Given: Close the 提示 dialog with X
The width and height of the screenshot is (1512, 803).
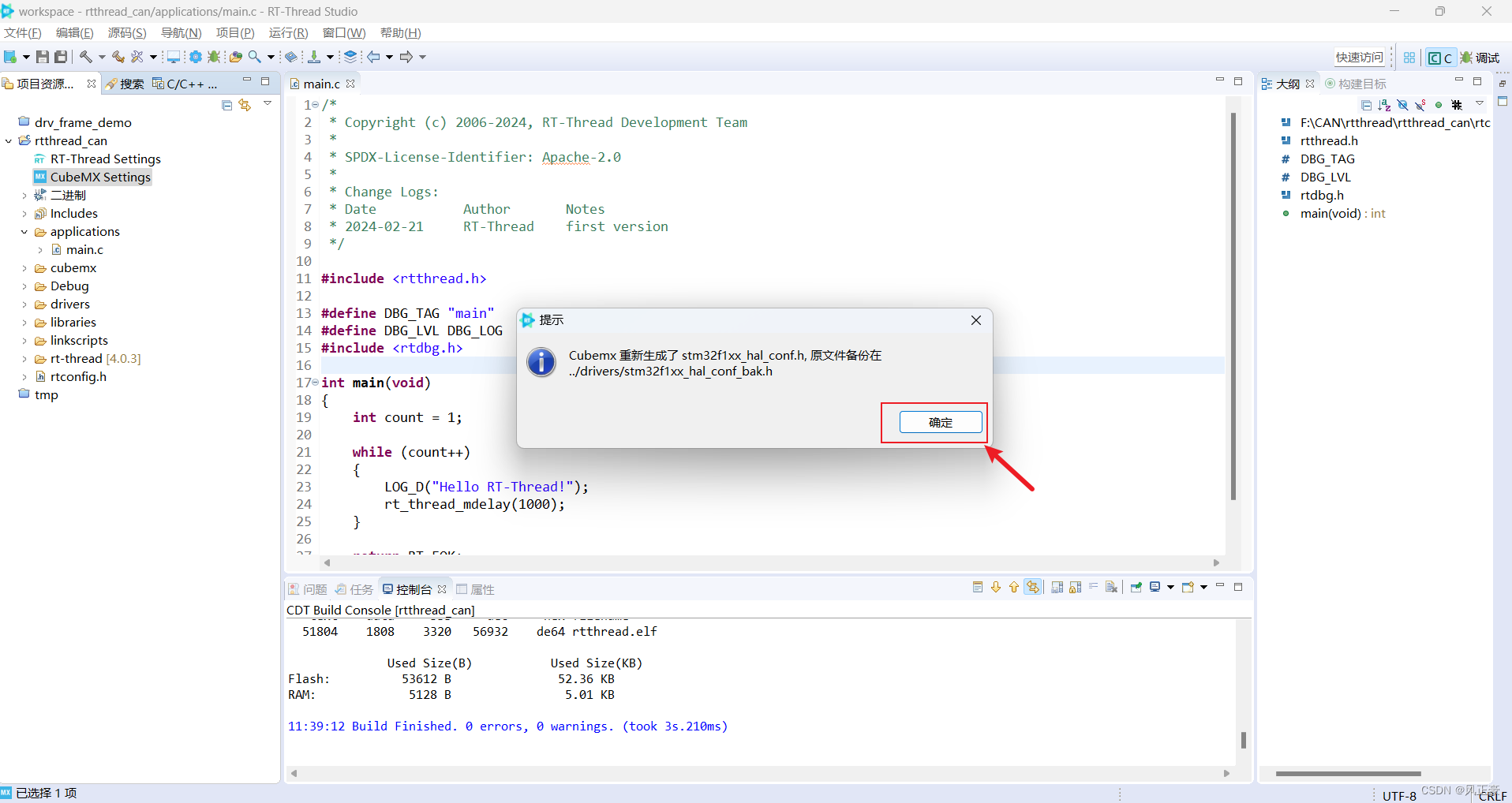Looking at the screenshot, I should point(976,320).
